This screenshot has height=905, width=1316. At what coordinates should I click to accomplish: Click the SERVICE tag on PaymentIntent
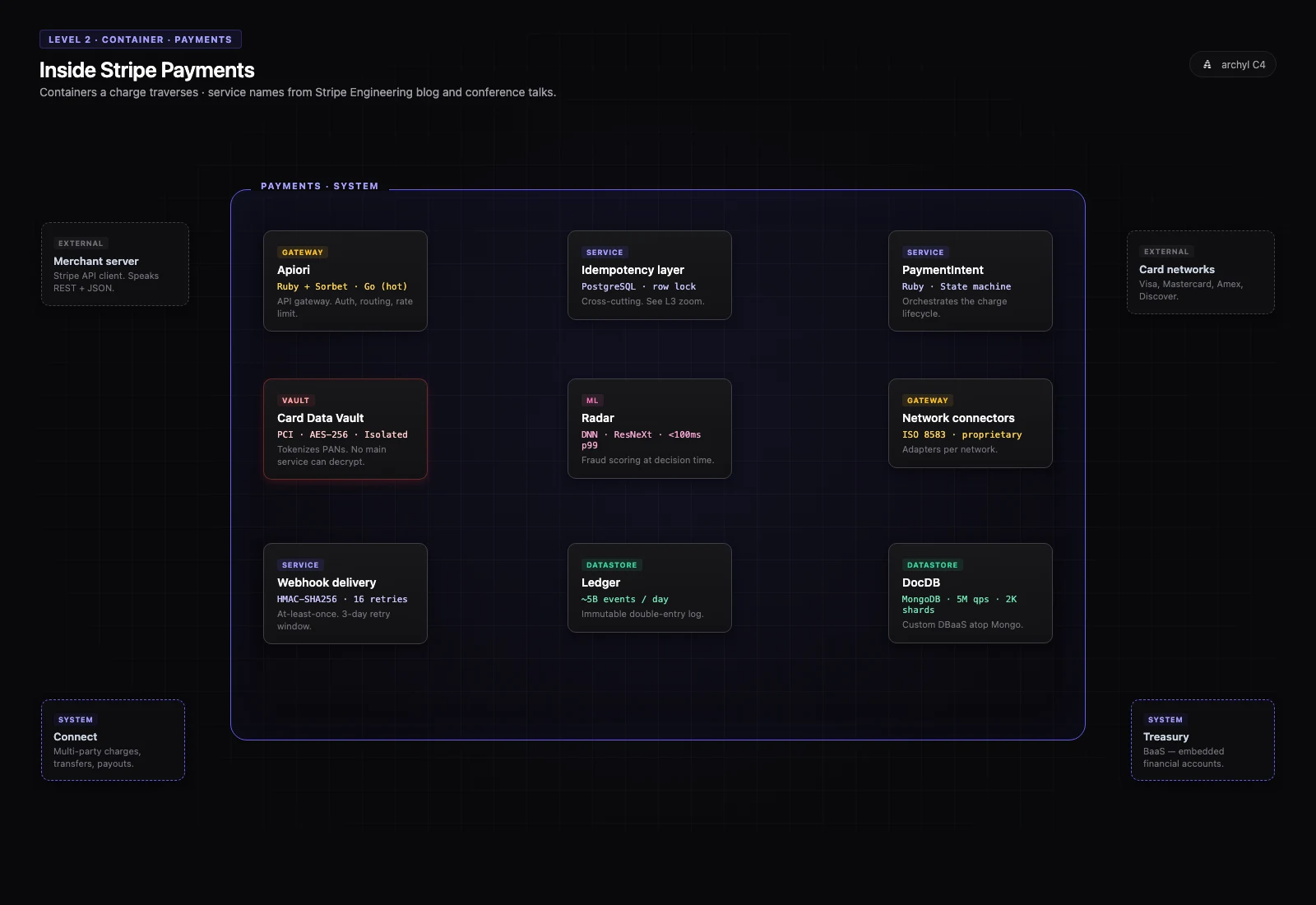(x=925, y=253)
